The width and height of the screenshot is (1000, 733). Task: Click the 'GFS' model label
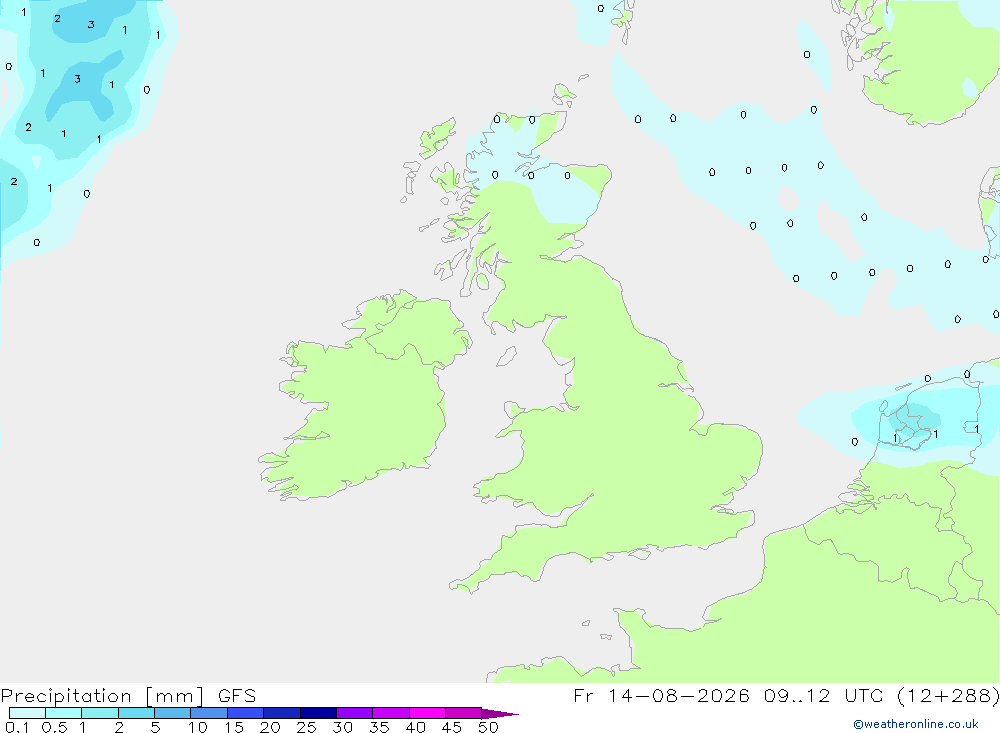tap(237, 696)
